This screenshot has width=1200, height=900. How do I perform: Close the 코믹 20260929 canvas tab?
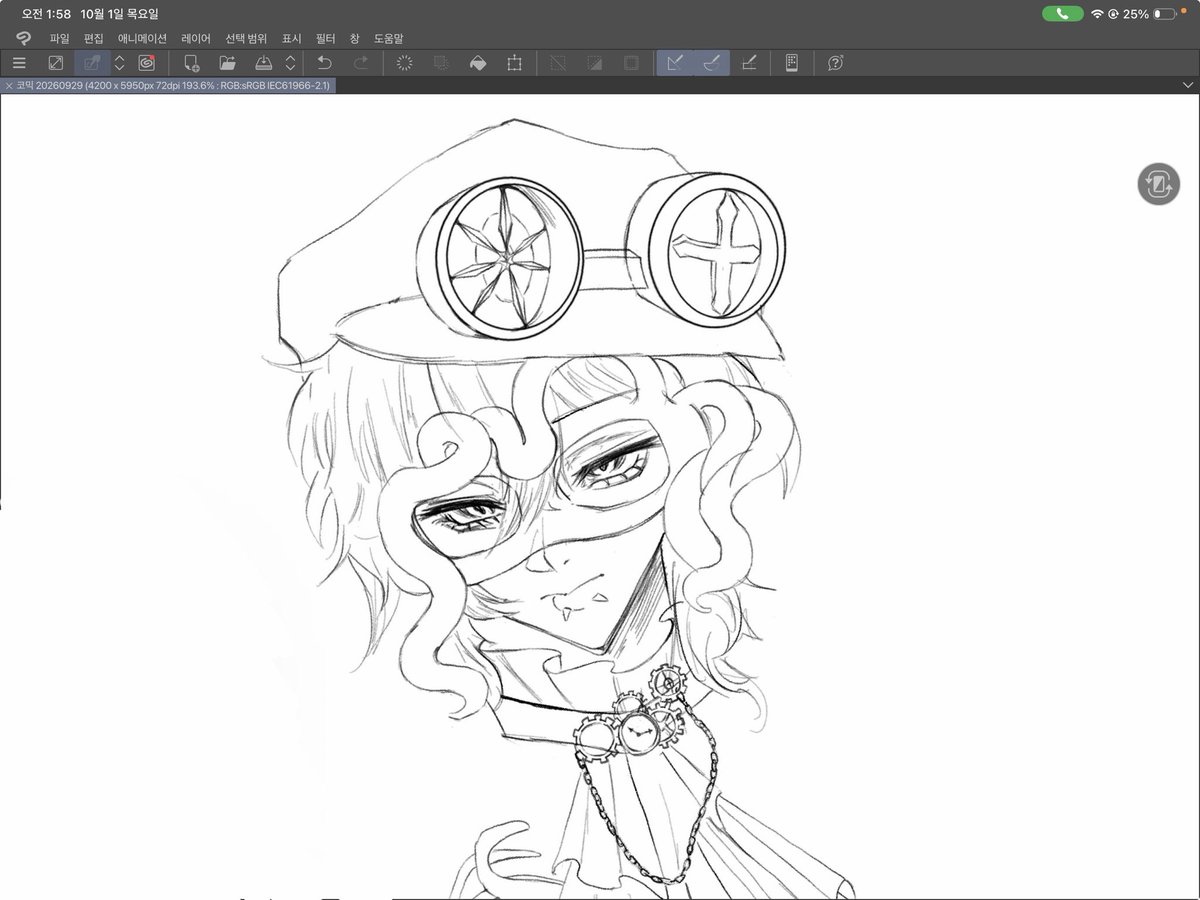point(8,86)
